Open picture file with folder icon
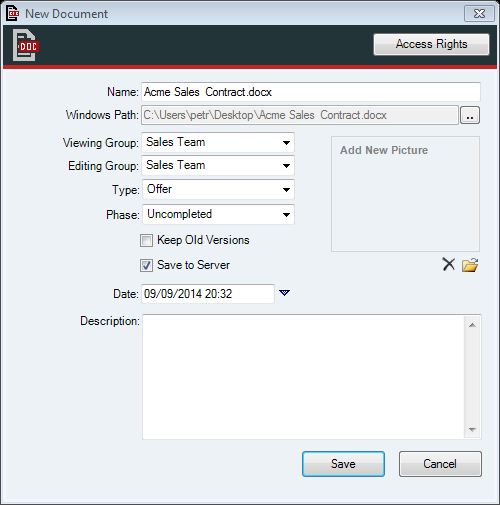Image resolution: width=500 pixels, height=505 pixels. (x=470, y=265)
